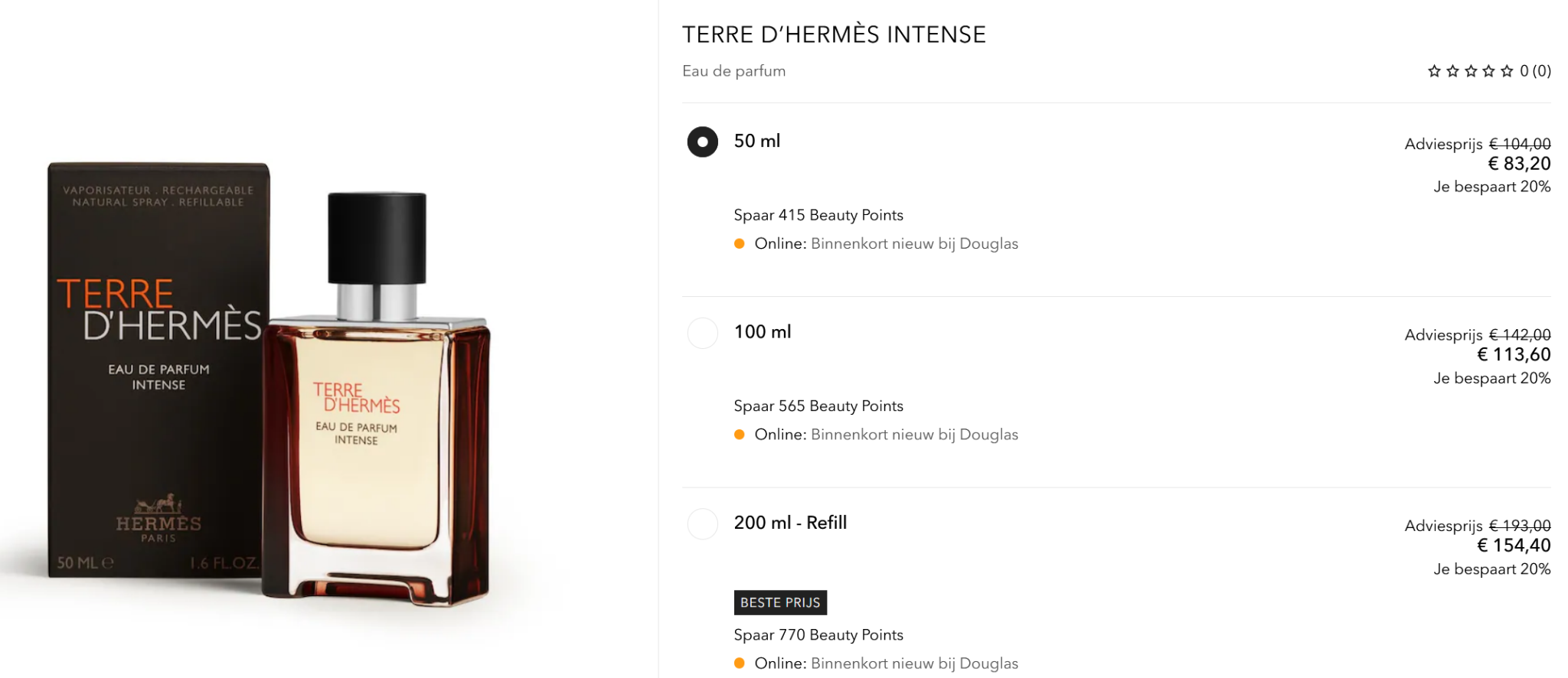Click the 200 ml - Refill label
This screenshot has width=1568, height=678.
tap(790, 523)
